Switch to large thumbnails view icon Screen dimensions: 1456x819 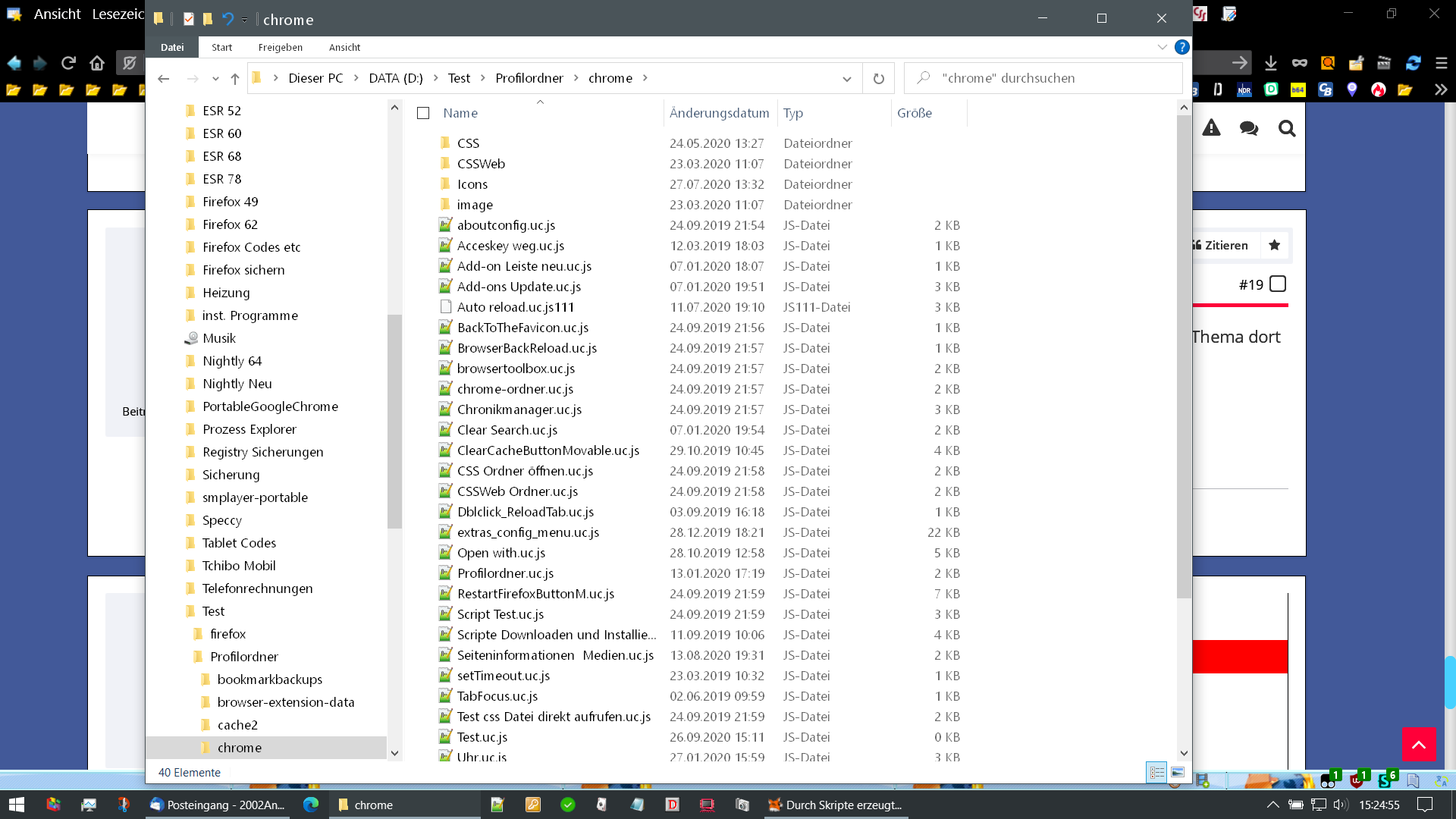[x=1178, y=772]
